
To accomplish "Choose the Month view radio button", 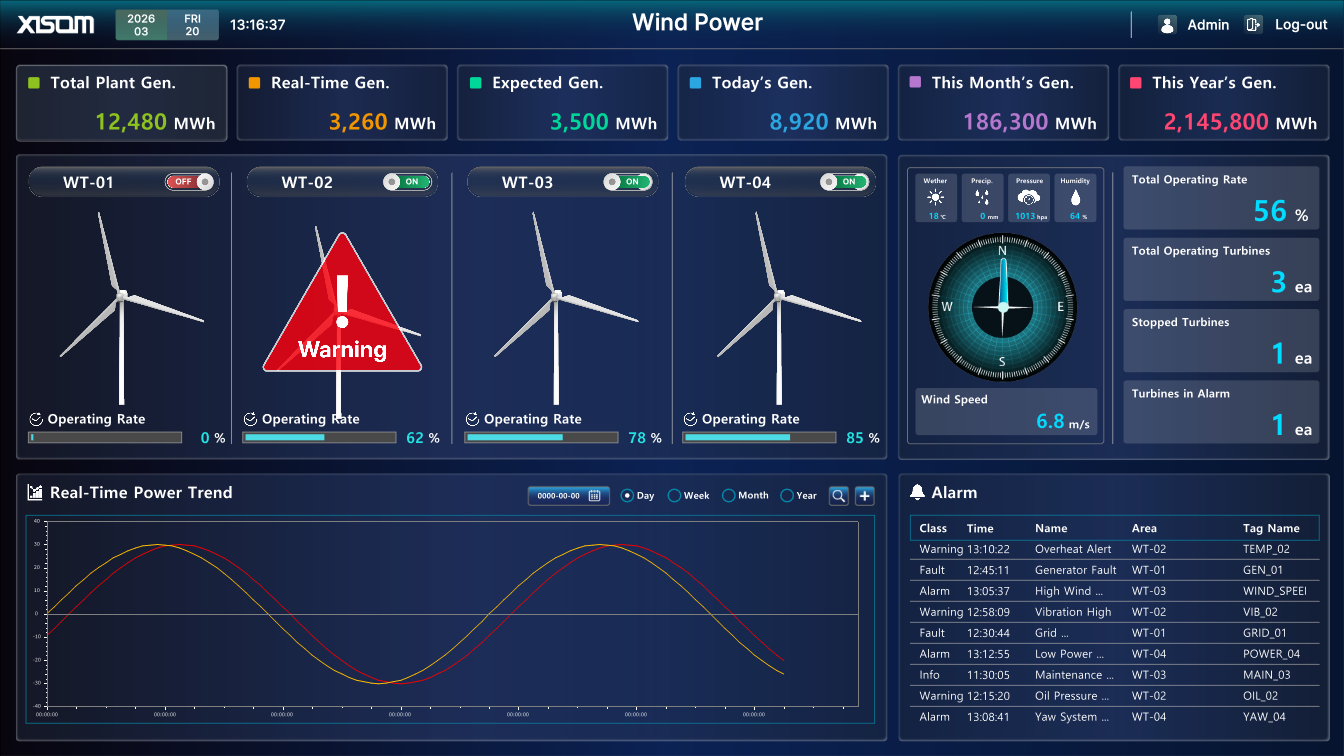I will point(728,495).
